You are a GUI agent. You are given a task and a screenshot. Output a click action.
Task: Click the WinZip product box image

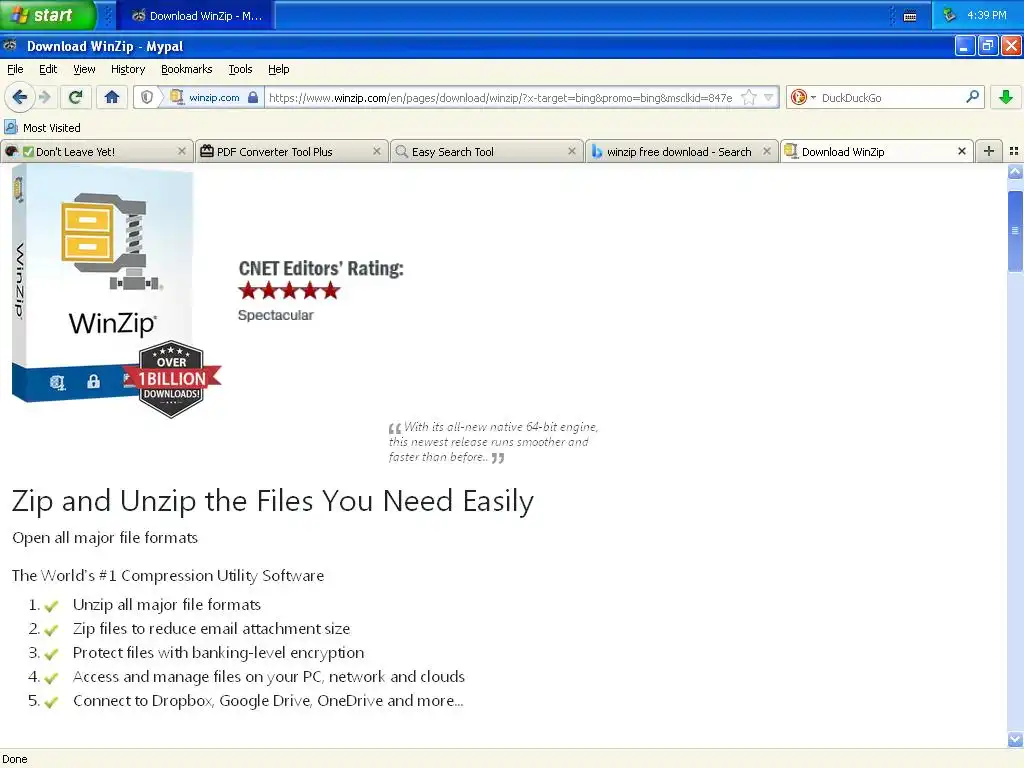103,283
